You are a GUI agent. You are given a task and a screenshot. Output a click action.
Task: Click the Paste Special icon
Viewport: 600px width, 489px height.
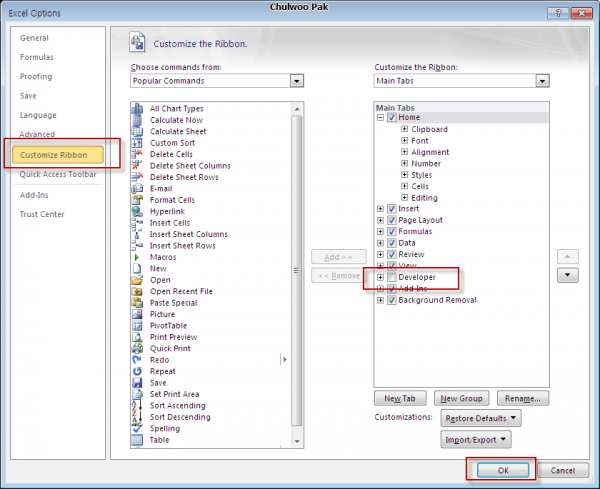[x=137, y=303]
